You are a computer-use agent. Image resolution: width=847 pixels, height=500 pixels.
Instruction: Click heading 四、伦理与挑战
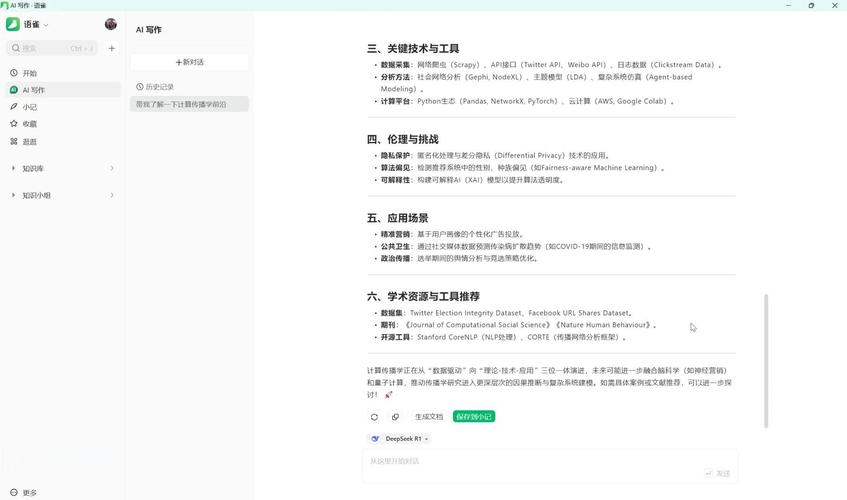403,139
